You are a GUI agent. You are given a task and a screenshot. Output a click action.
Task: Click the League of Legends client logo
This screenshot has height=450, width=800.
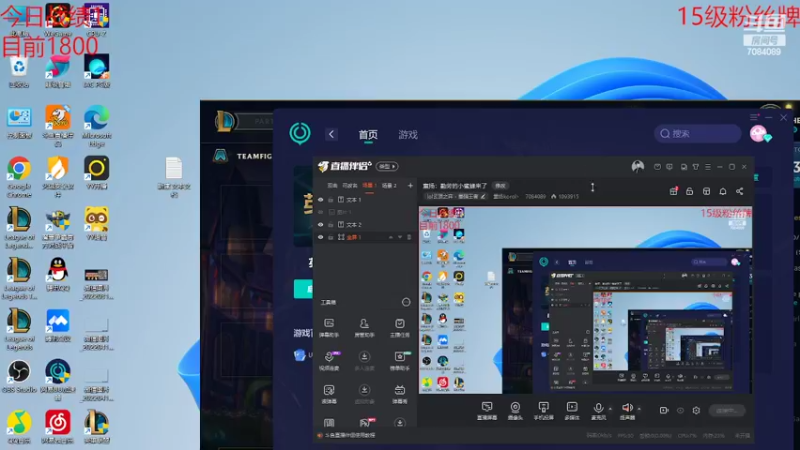click(x=224, y=121)
